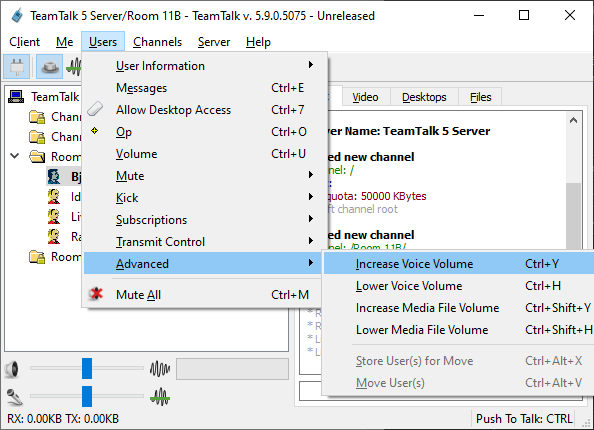Viewport: 594px width, 430px height.
Task: Click the microphone gain icon
Action: click(x=14, y=397)
